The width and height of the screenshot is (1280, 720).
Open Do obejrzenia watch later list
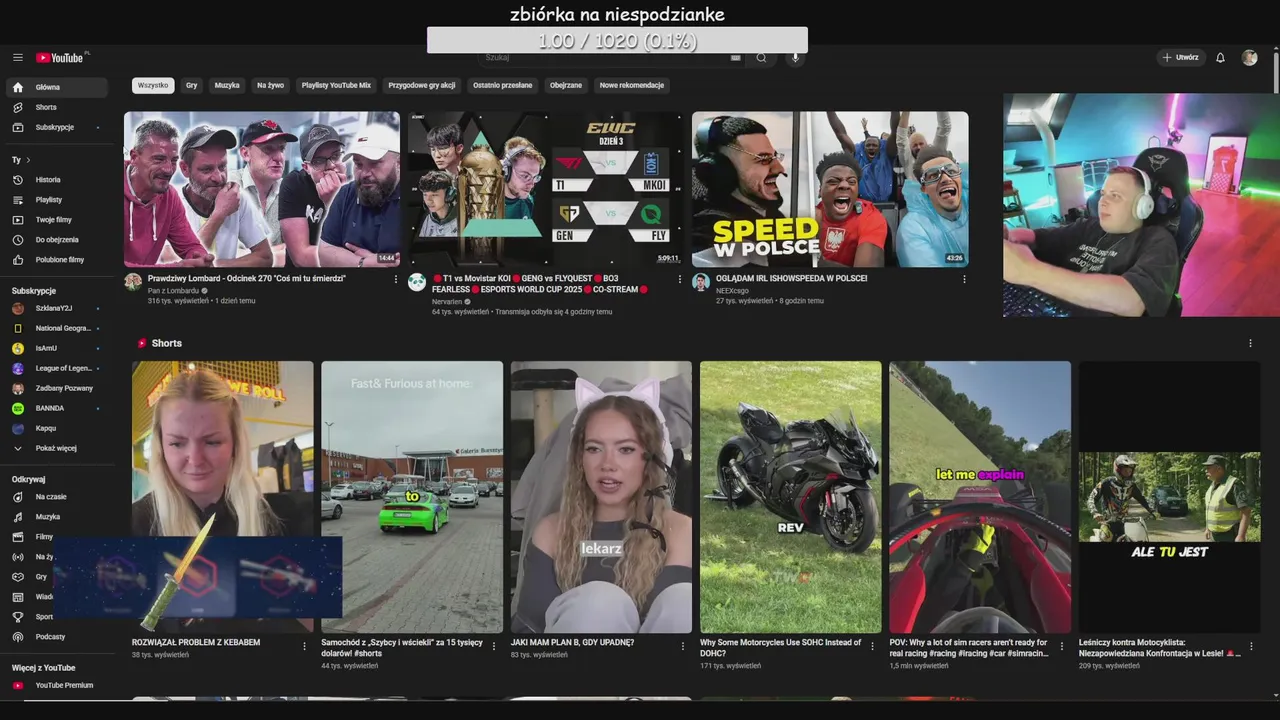57,240
